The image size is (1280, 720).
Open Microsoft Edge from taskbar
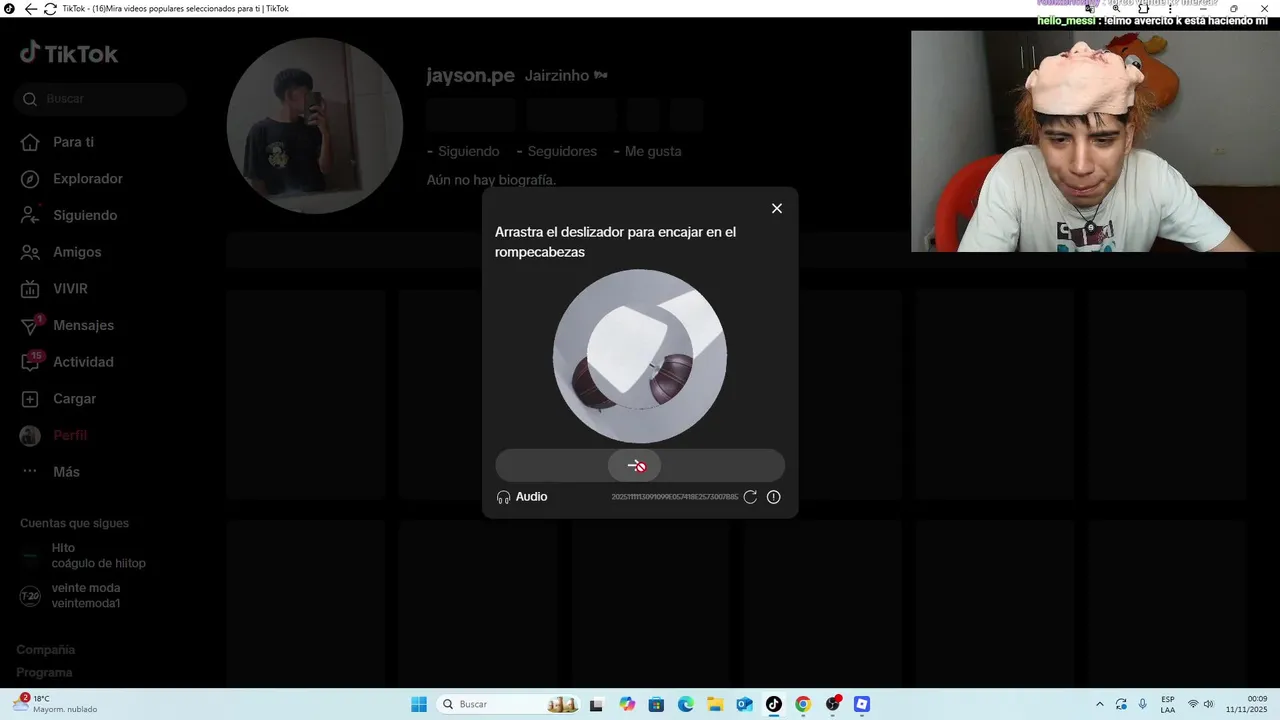click(x=685, y=704)
